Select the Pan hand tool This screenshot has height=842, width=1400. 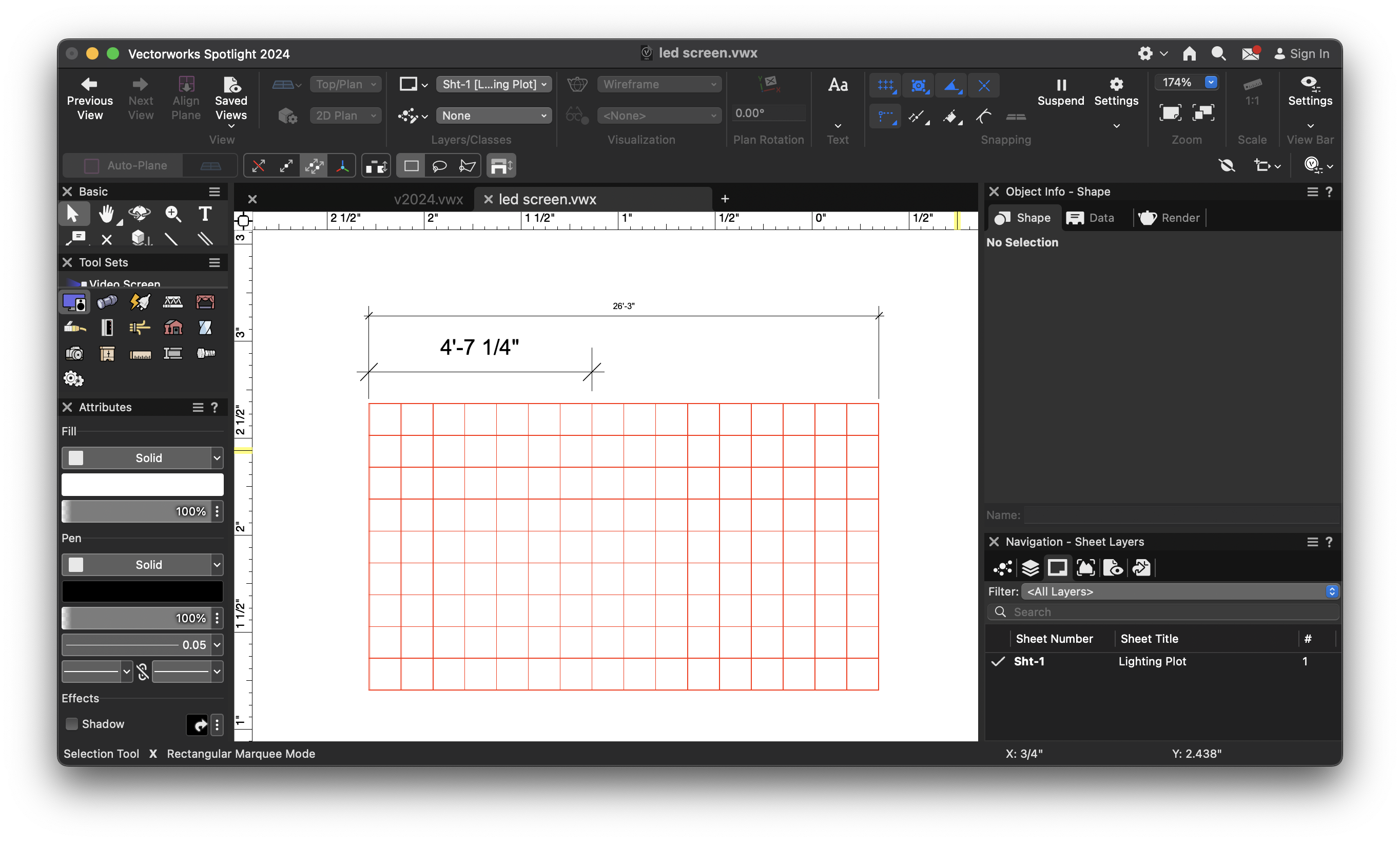point(106,214)
